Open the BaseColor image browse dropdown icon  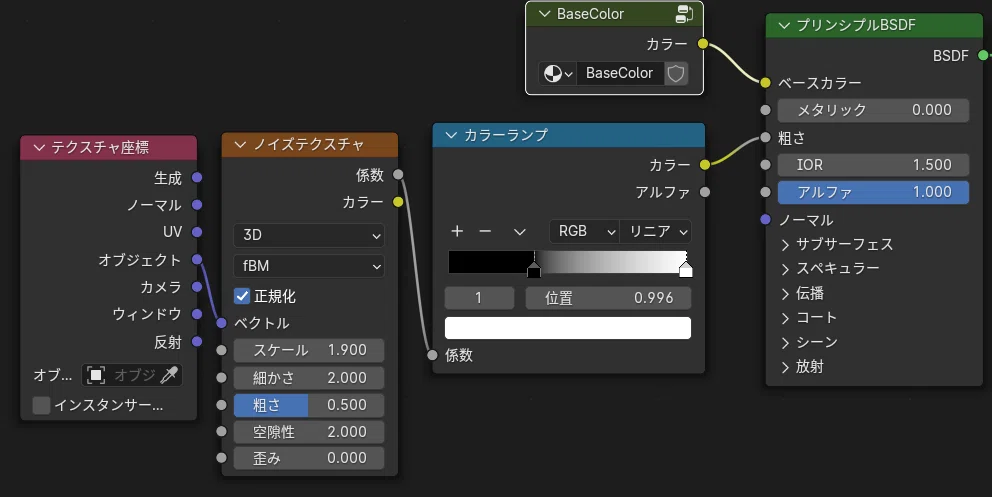coord(558,73)
